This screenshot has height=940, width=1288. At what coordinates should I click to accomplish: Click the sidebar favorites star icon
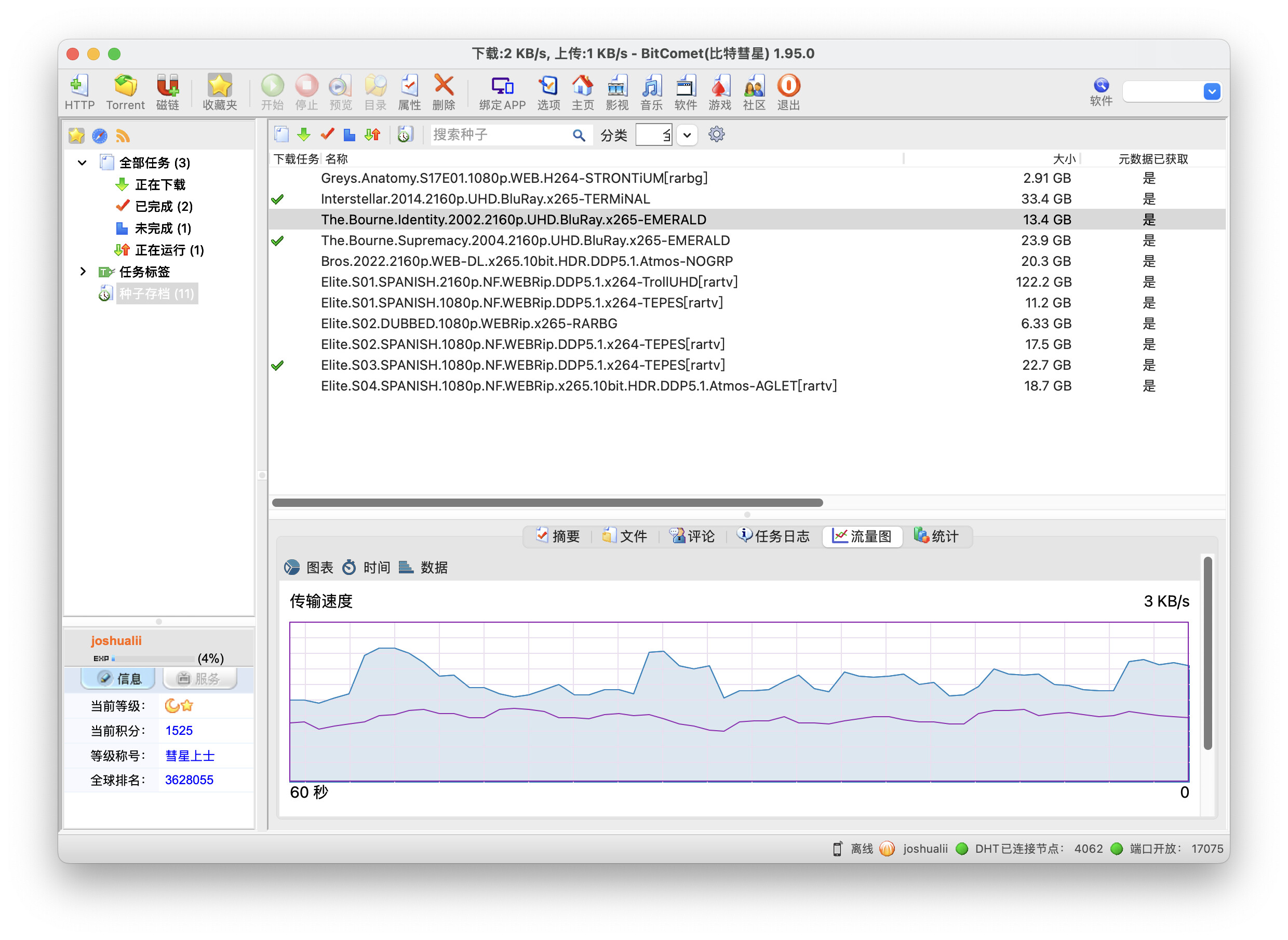click(x=76, y=136)
